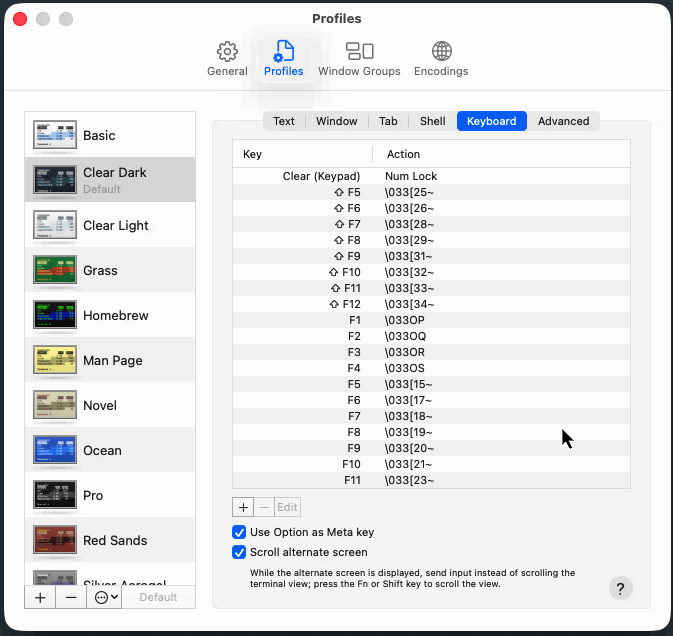Screen dimensions: 673x636
Task: Switch to the Window tab
Action: pos(336,121)
